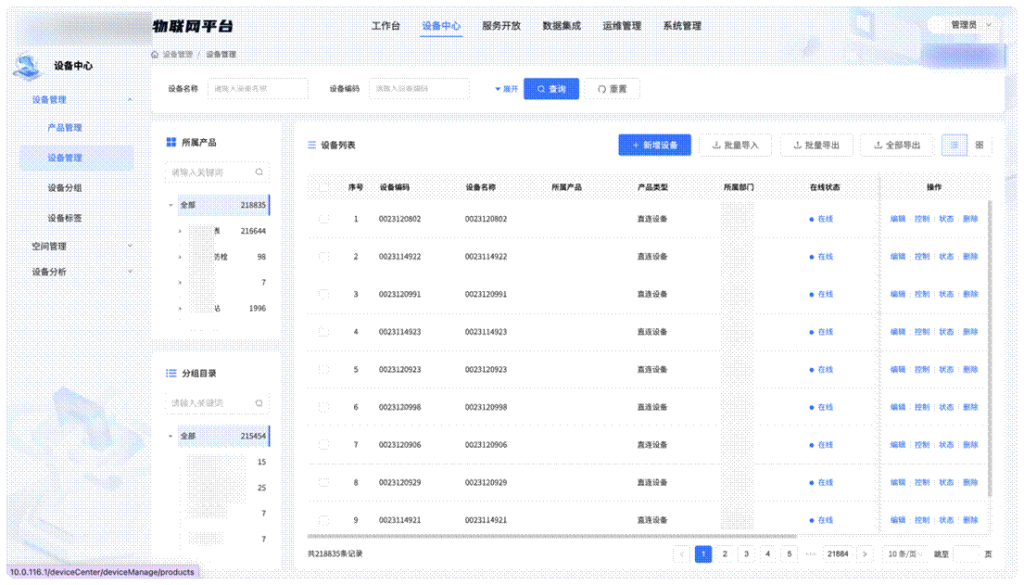
Task: Focus the 设备编码 input field
Action: (419, 89)
